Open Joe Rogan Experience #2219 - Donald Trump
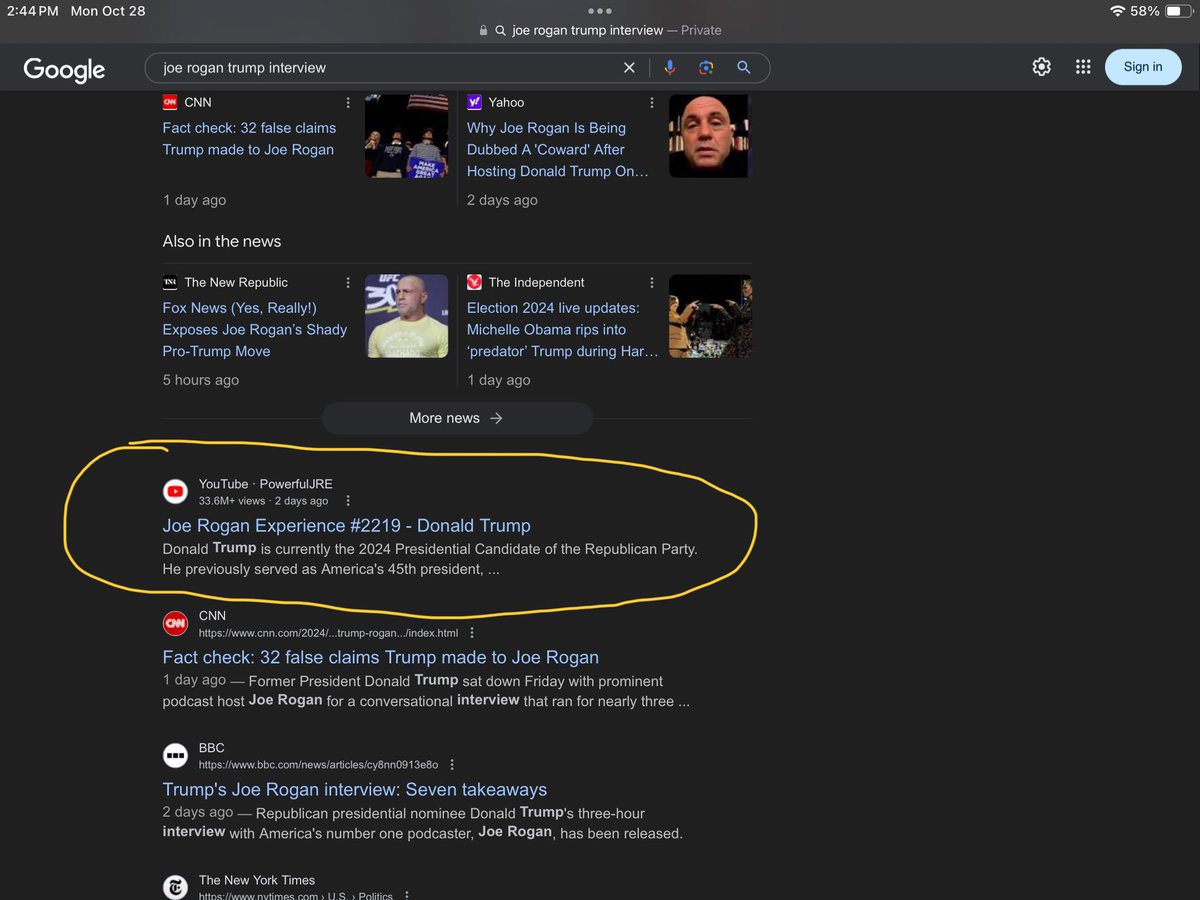This screenshot has height=900, width=1200. (x=347, y=526)
